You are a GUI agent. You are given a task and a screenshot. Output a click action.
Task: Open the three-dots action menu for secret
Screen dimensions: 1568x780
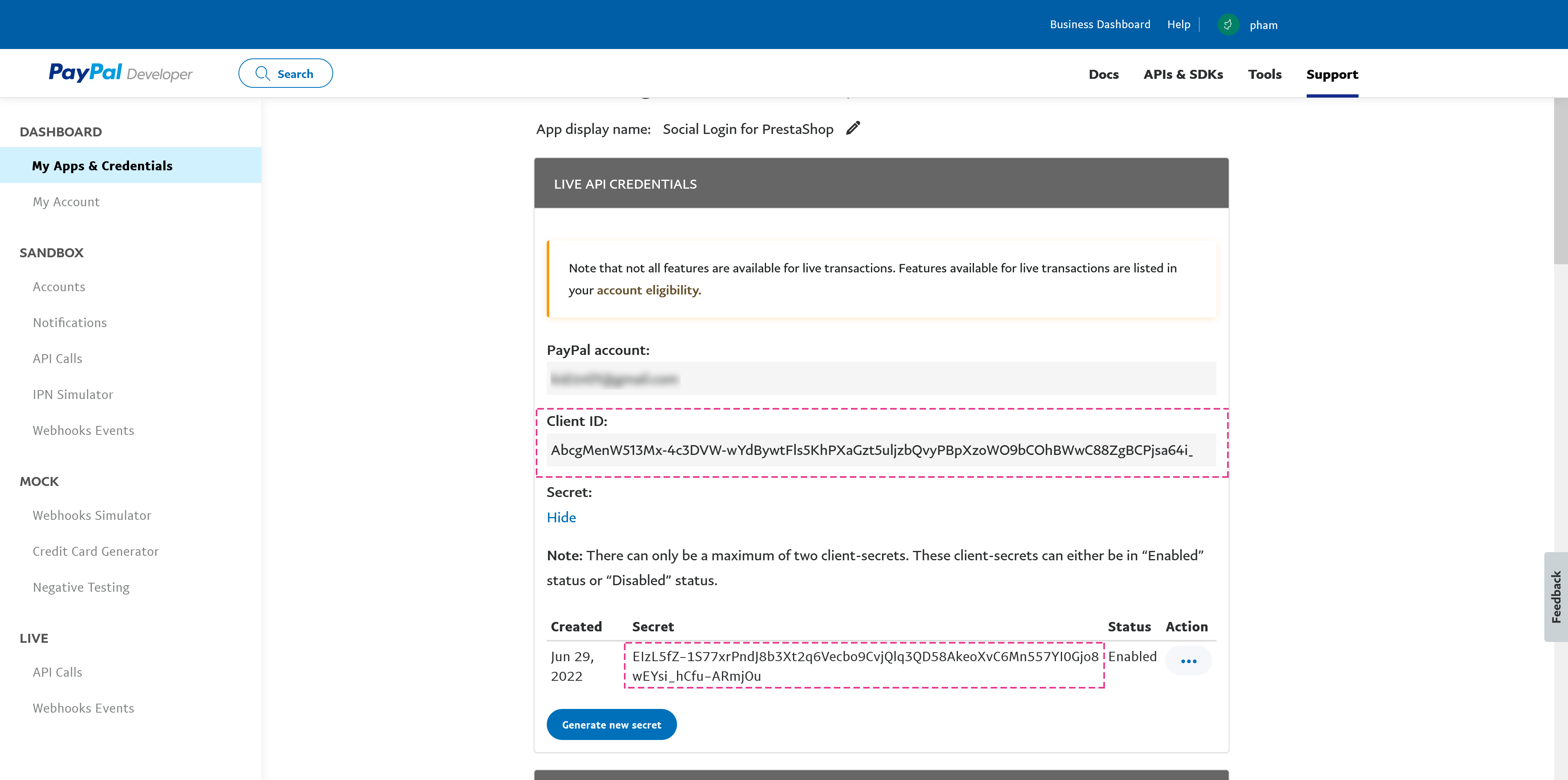click(x=1188, y=661)
